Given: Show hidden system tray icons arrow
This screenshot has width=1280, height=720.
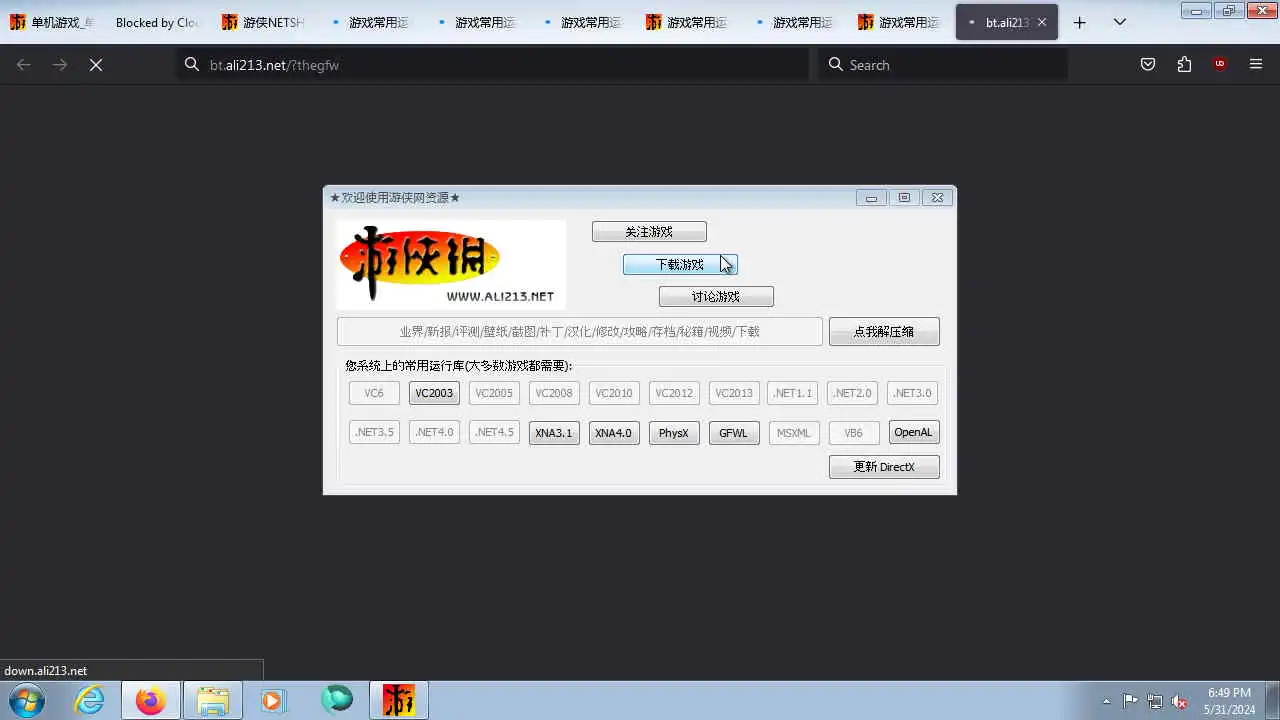Looking at the screenshot, I should 1106,701.
